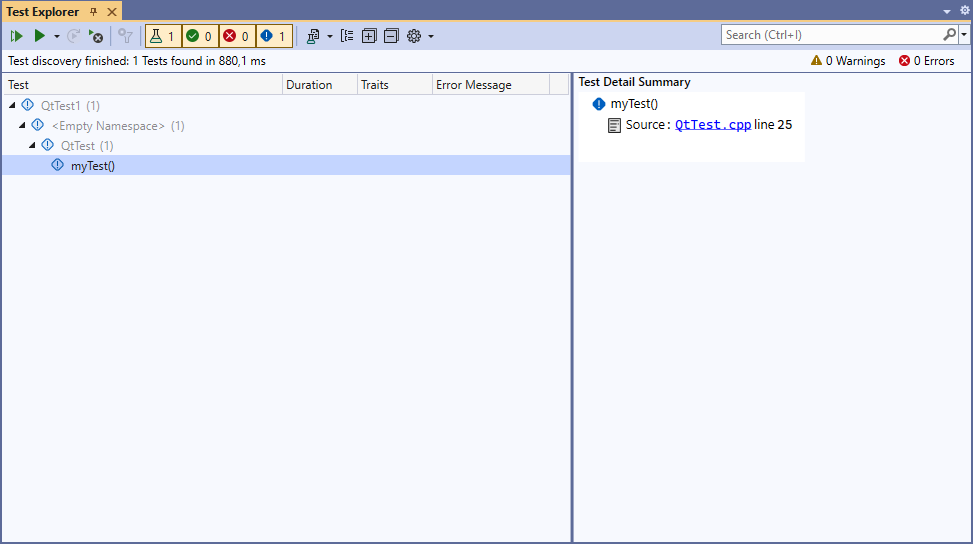
Task: Click the Collapse All icon
Action: click(x=391, y=36)
